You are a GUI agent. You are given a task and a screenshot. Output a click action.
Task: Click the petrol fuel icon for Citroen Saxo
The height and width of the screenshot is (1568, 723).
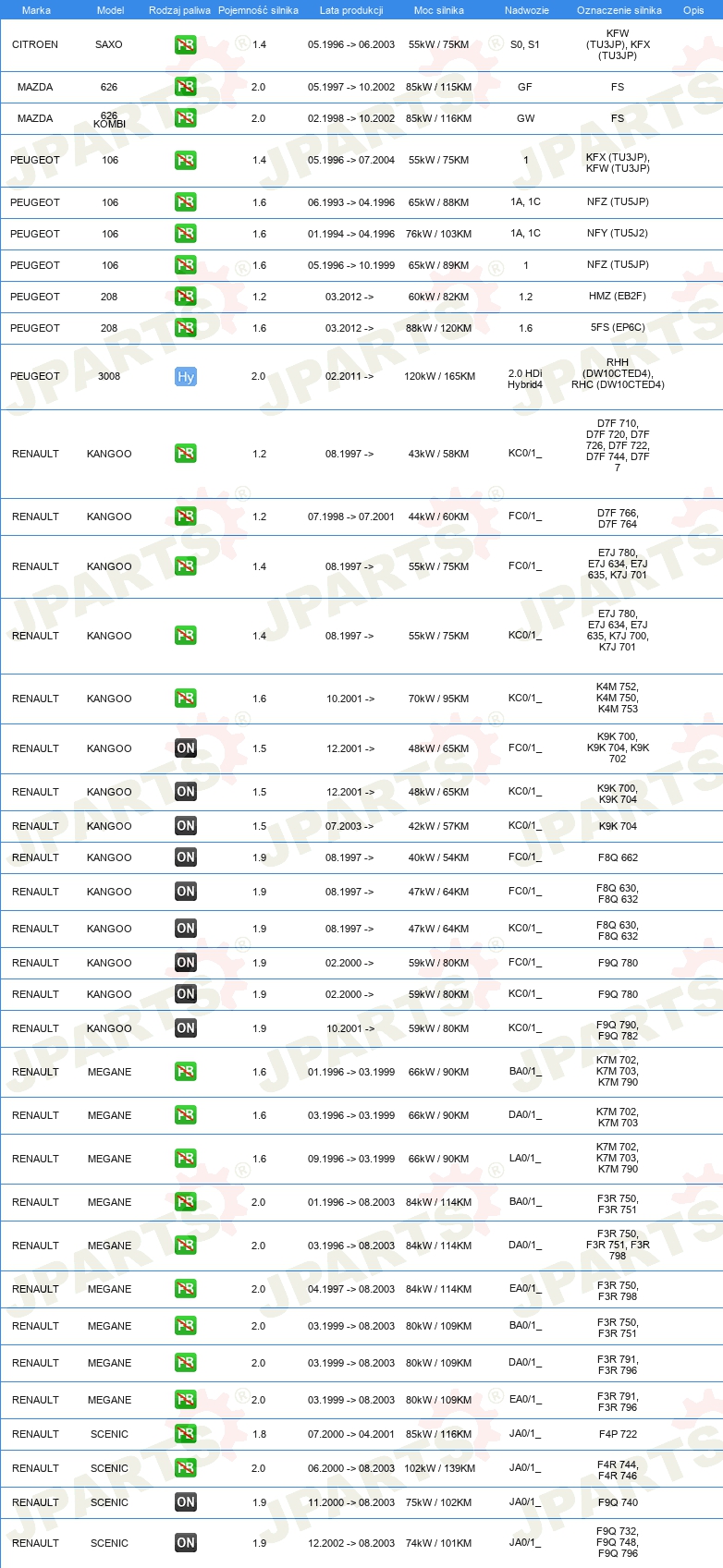click(185, 44)
